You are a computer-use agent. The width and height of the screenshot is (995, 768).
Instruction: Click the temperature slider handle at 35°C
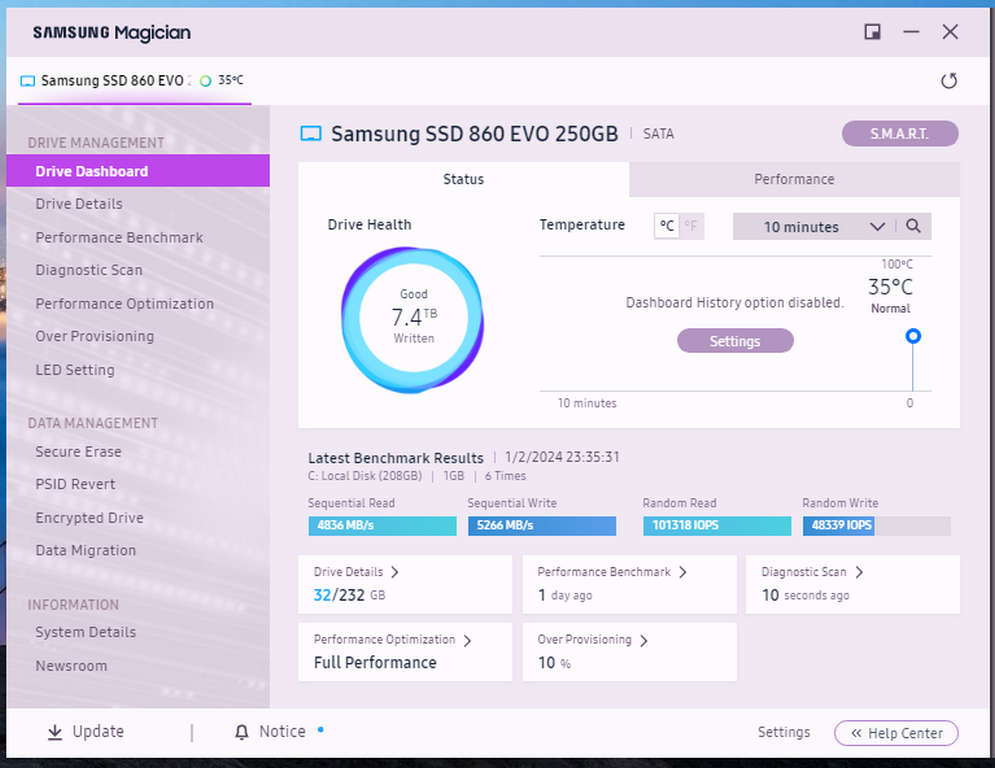tap(912, 337)
